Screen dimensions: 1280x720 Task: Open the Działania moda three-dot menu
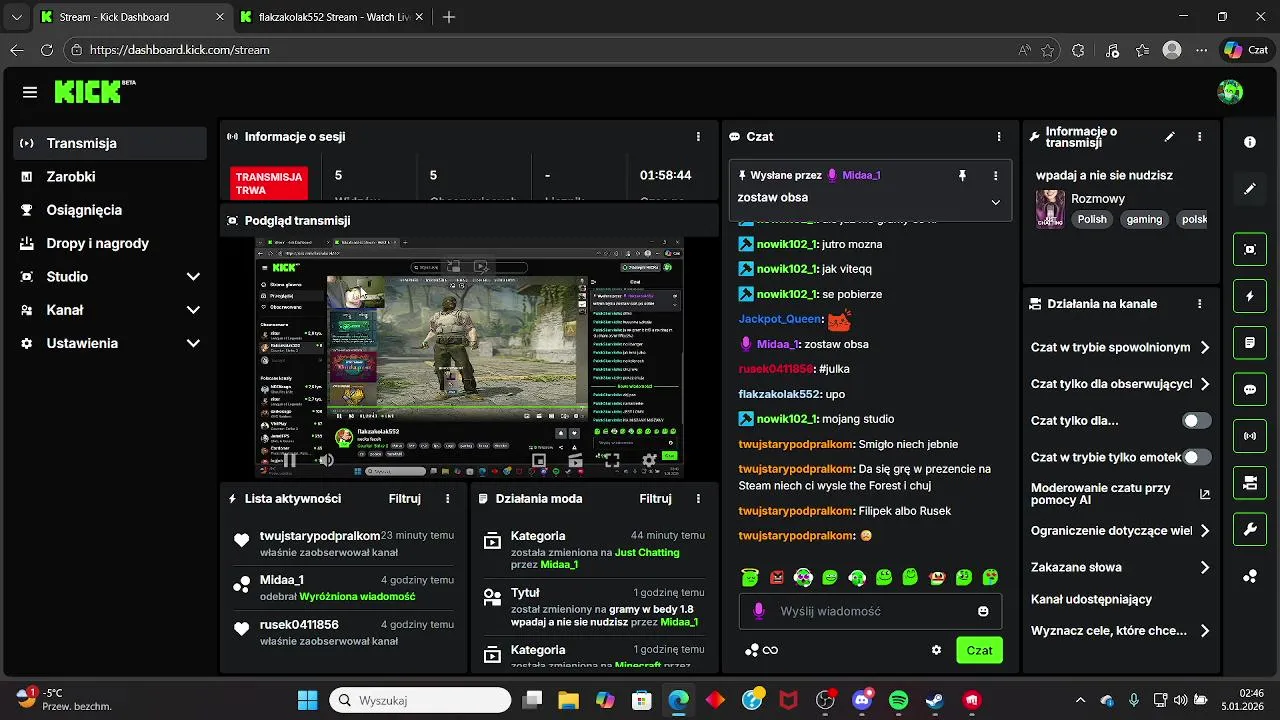click(698, 498)
